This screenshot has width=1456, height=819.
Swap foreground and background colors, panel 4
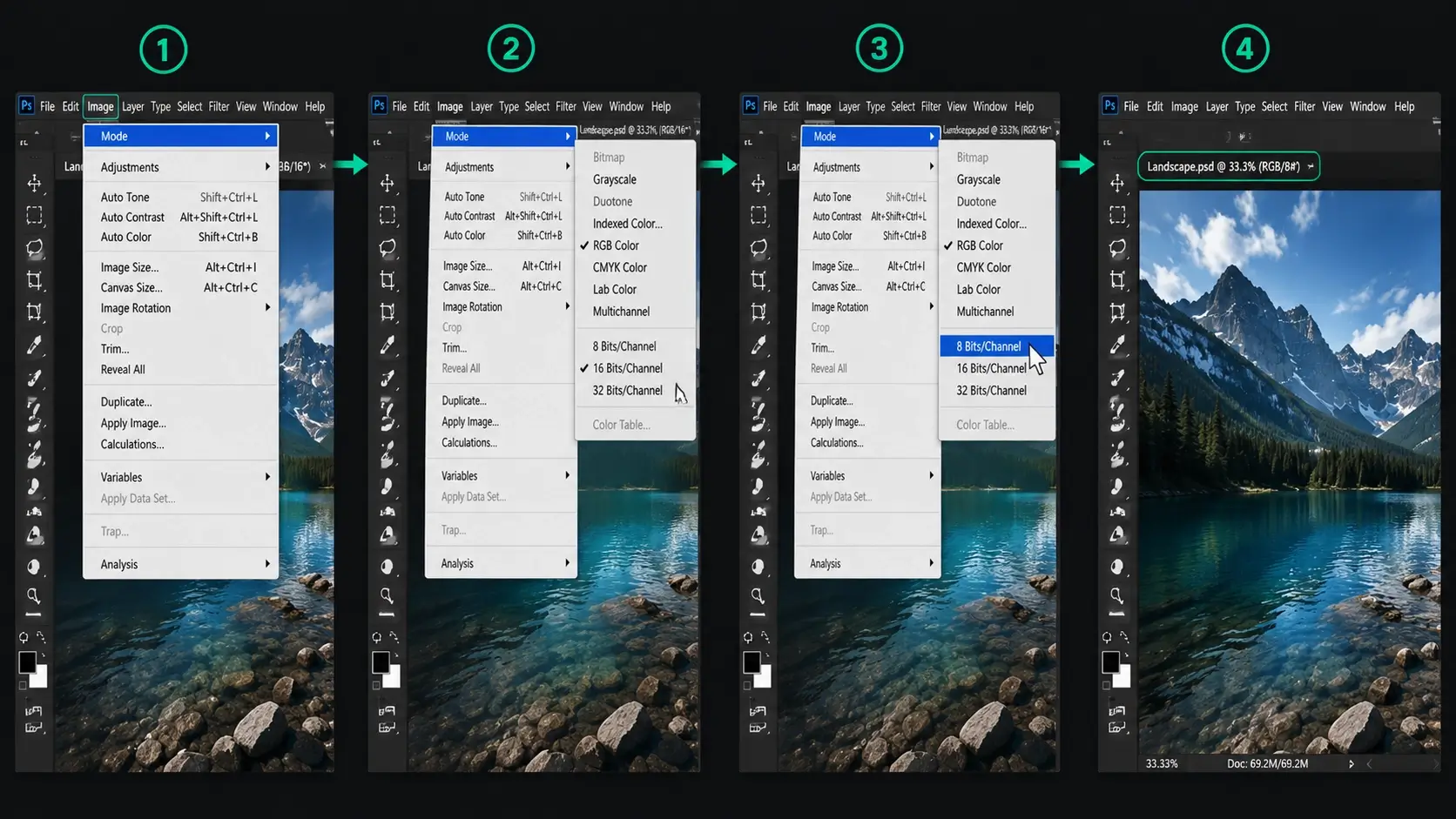pos(1124,637)
